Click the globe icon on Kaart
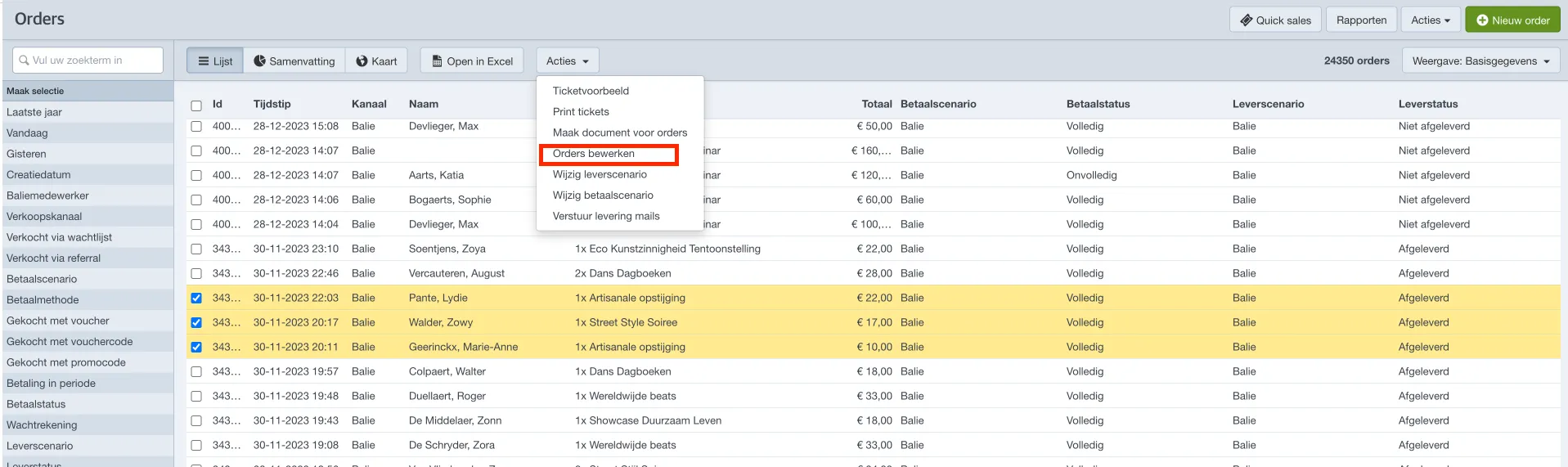 (362, 61)
